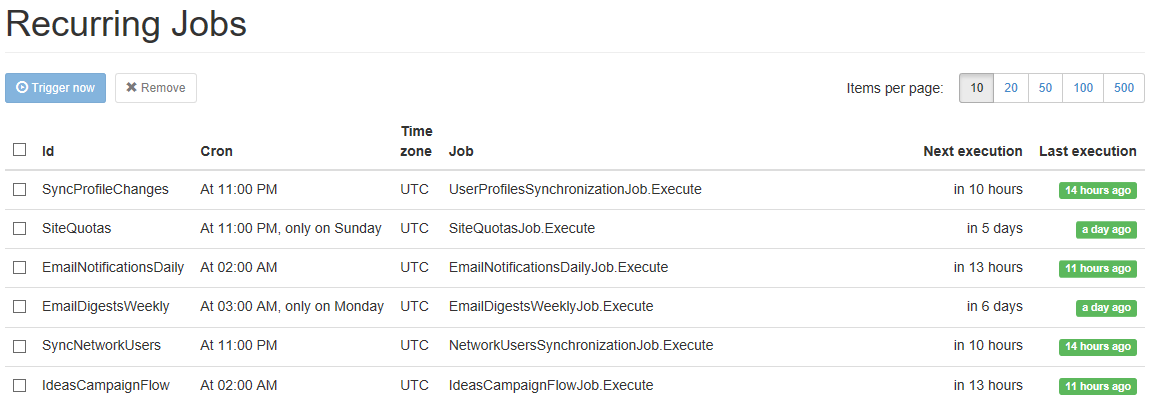This screenshot has width=1155, height=415.
Task: Tick the EmailNotificationsDaily checkbox
Action: [20, 268]
